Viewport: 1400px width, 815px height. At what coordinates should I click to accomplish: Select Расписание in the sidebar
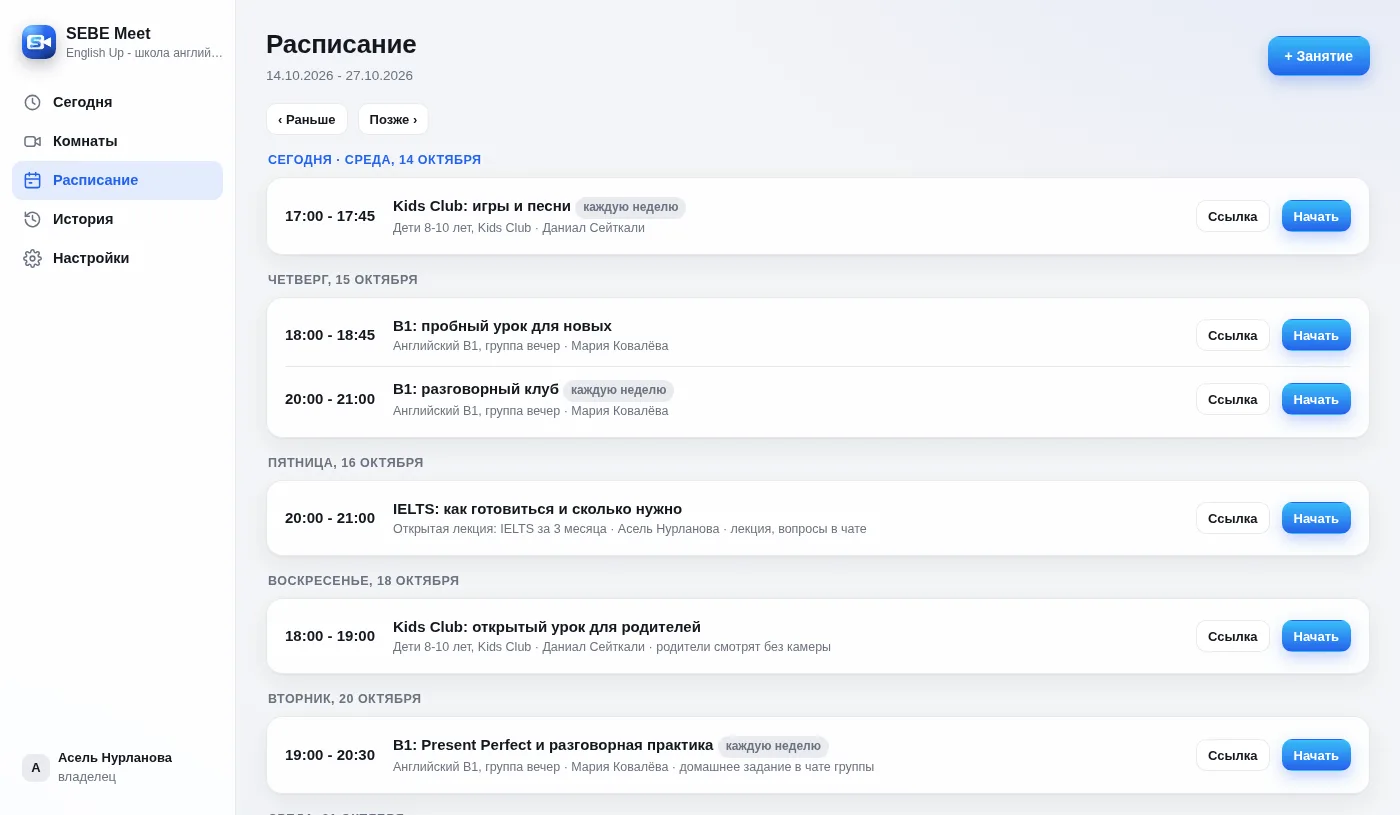coord(117,180)
